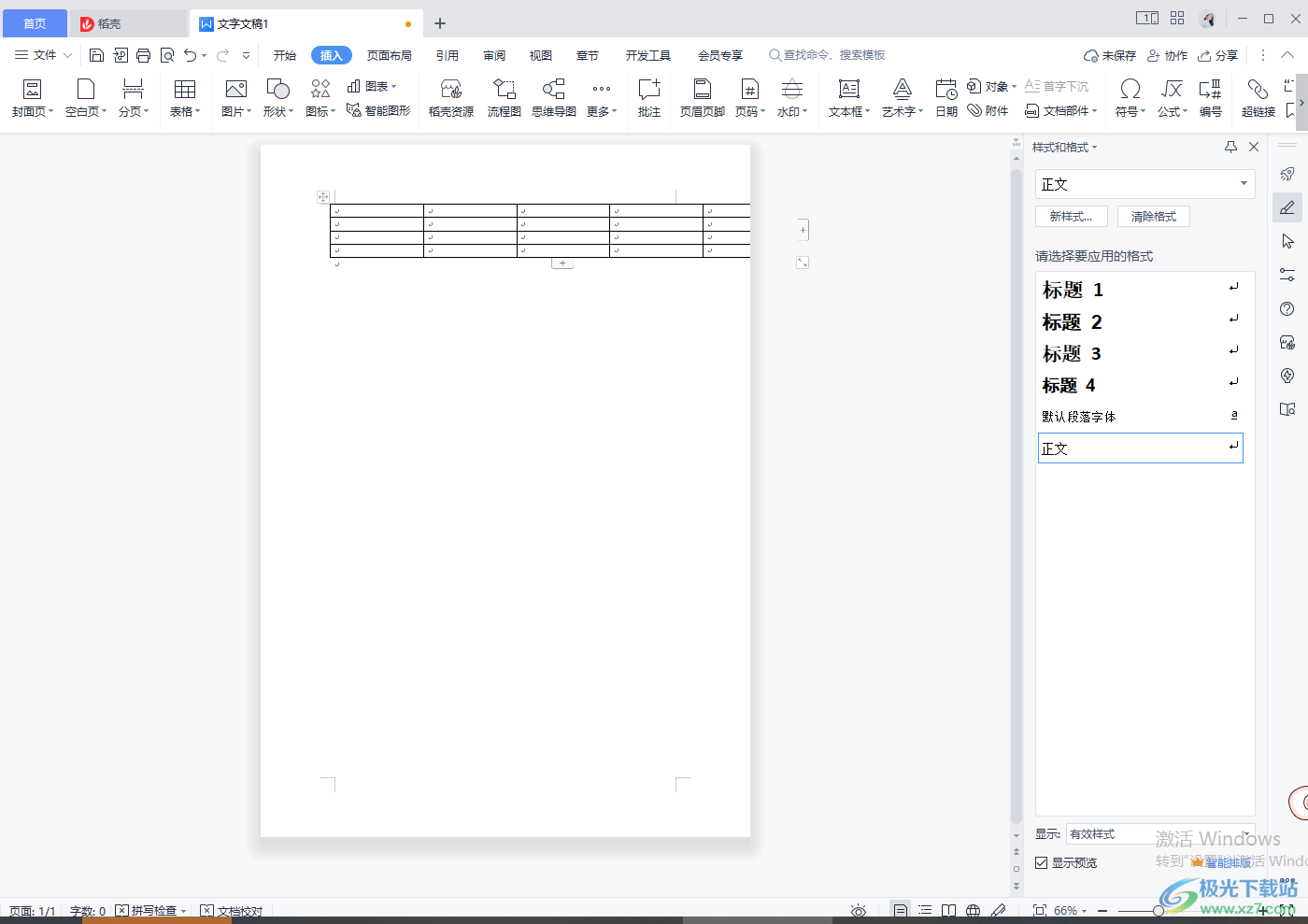Click the save icon in quick toolbar

(x=96, y=55)
